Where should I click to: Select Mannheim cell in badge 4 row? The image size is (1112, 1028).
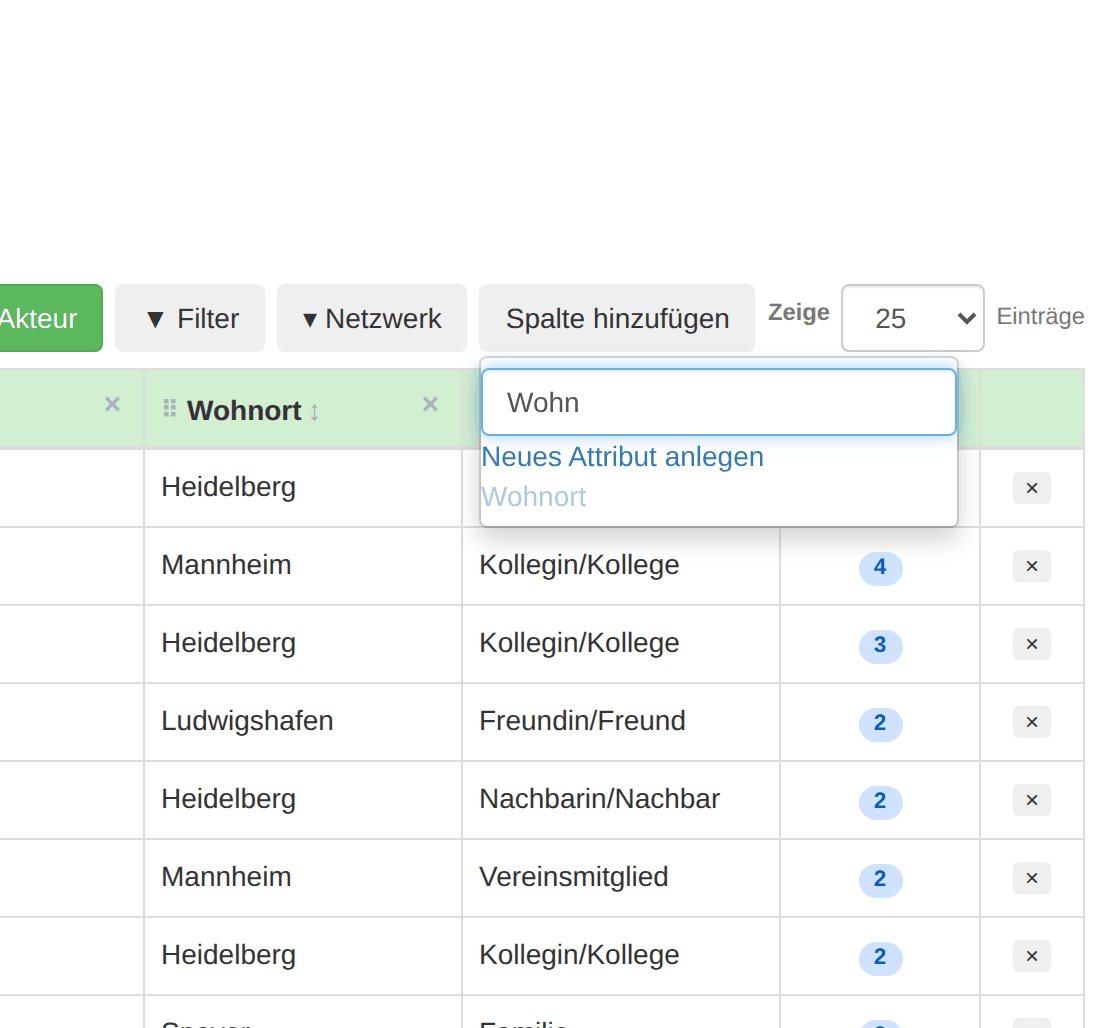[x=303, y=566]
